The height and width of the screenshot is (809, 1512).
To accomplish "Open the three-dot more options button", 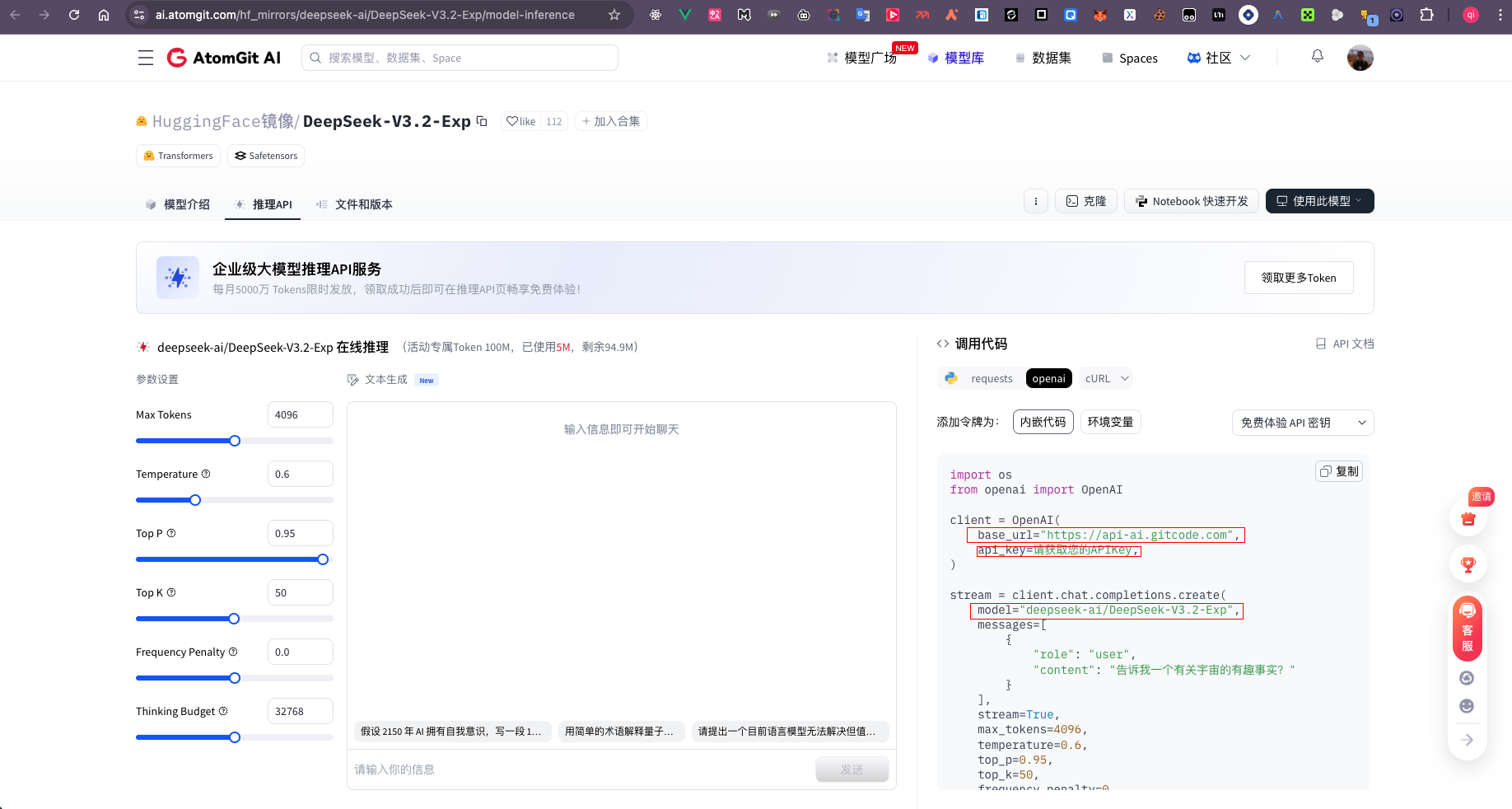I will pyautogui.click(x=1036, y=201).
